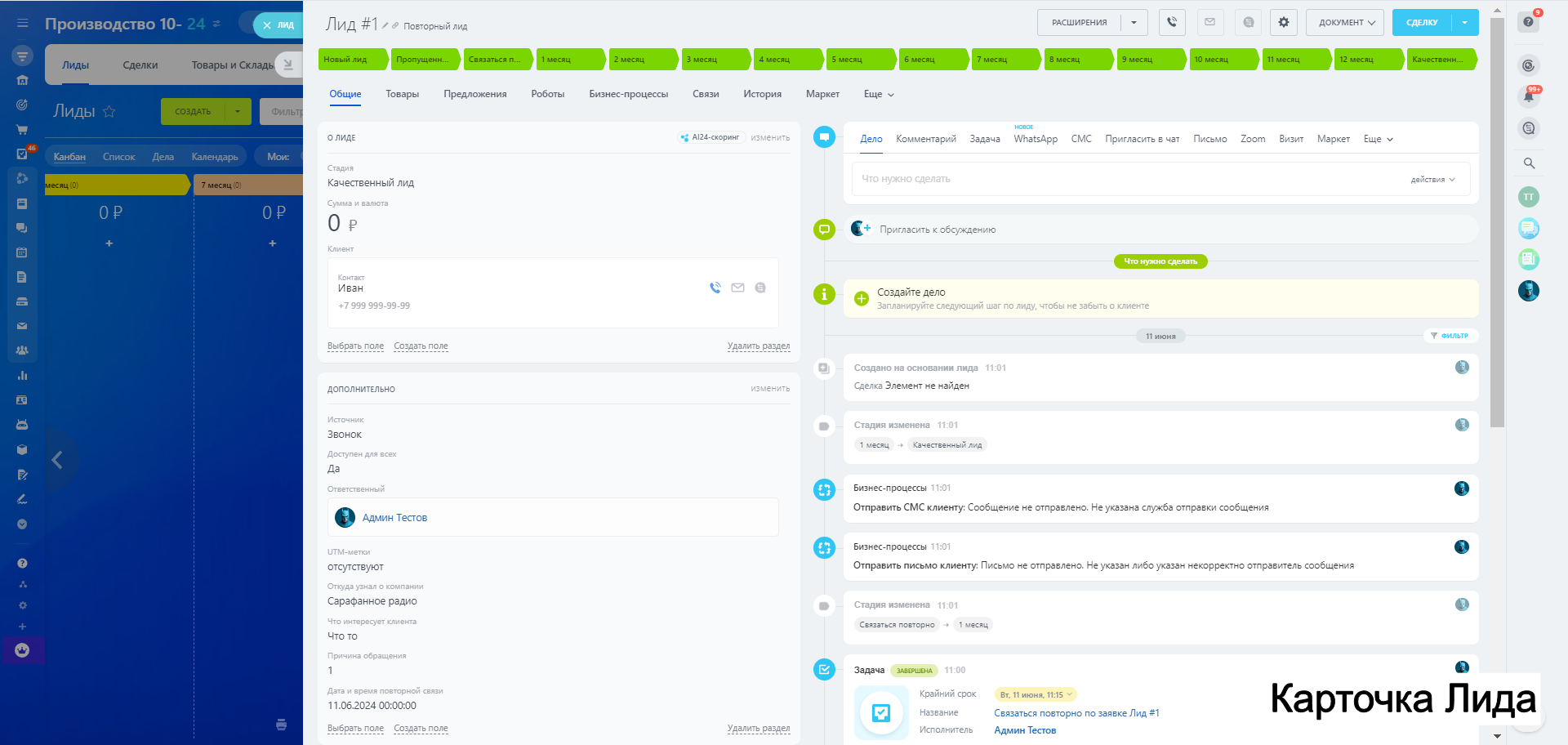Click the pencil icon to rename lead
Image resolution: width=1568 pixels, height=745 pixels.
[x=385, y=26]
